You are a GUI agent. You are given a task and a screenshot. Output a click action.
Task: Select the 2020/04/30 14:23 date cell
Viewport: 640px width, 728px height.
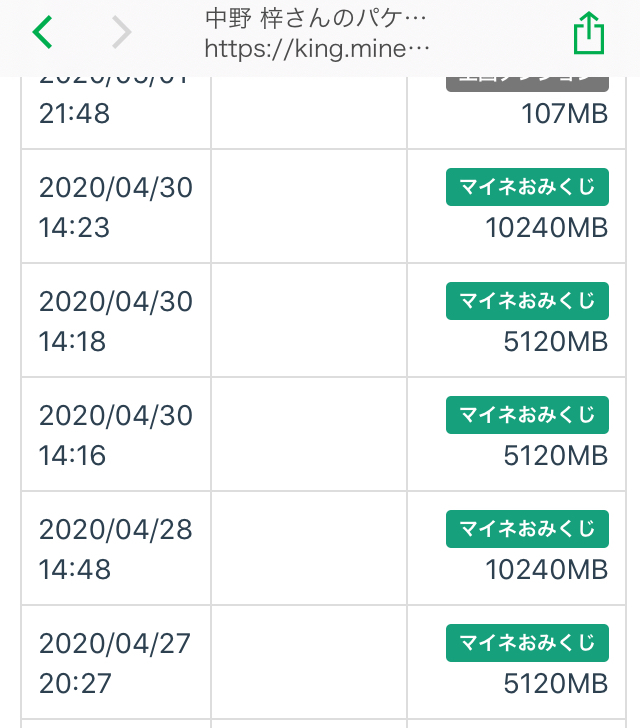(115, 207)
